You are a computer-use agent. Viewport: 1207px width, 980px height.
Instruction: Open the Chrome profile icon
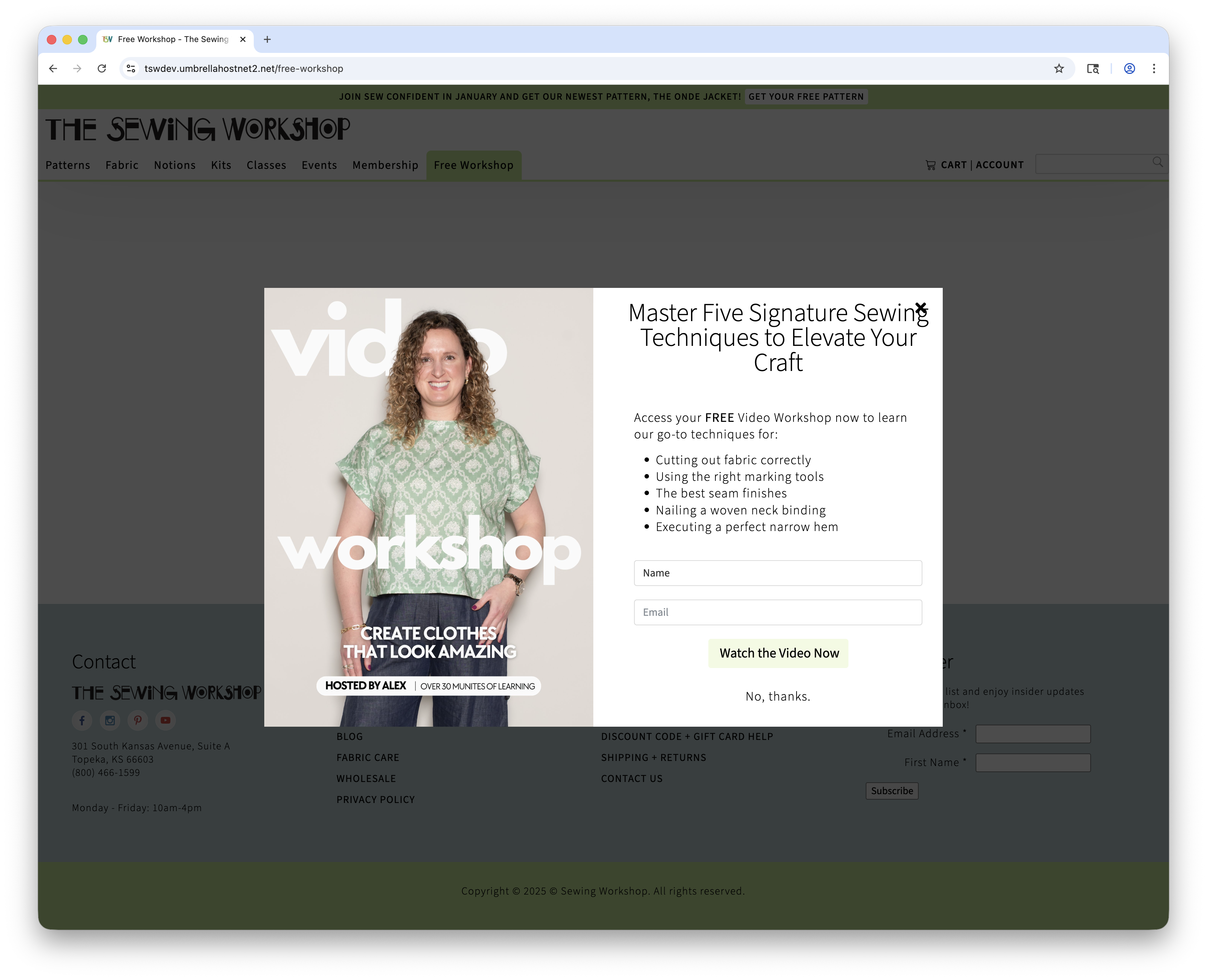pyautogui.click(x=1129, y=68)
